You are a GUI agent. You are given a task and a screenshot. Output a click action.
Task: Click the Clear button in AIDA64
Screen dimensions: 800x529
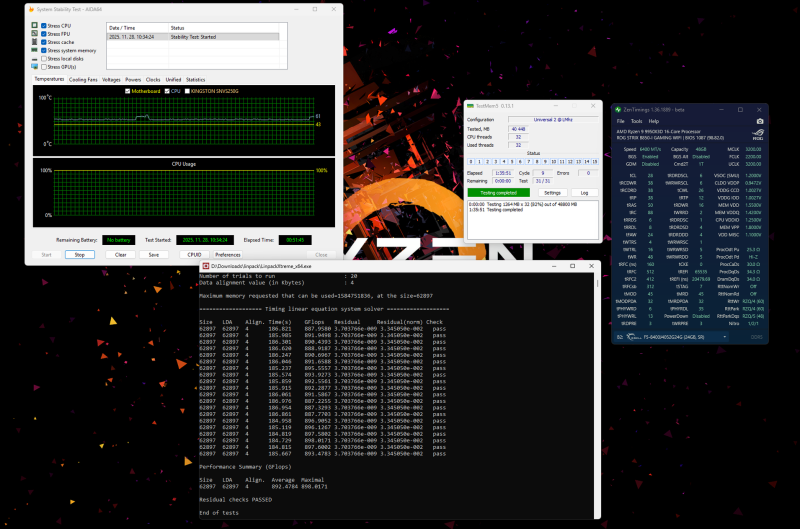(120, 255)
